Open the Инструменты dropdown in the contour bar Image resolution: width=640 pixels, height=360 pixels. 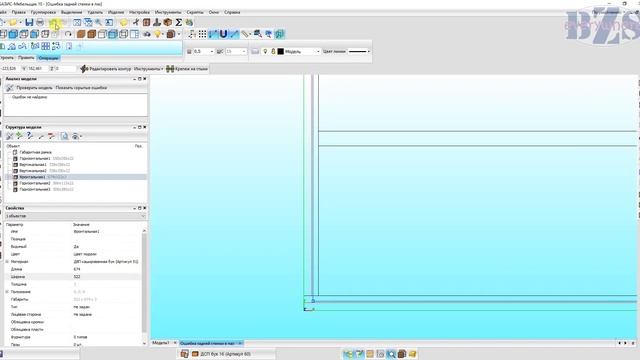(149, 69)
